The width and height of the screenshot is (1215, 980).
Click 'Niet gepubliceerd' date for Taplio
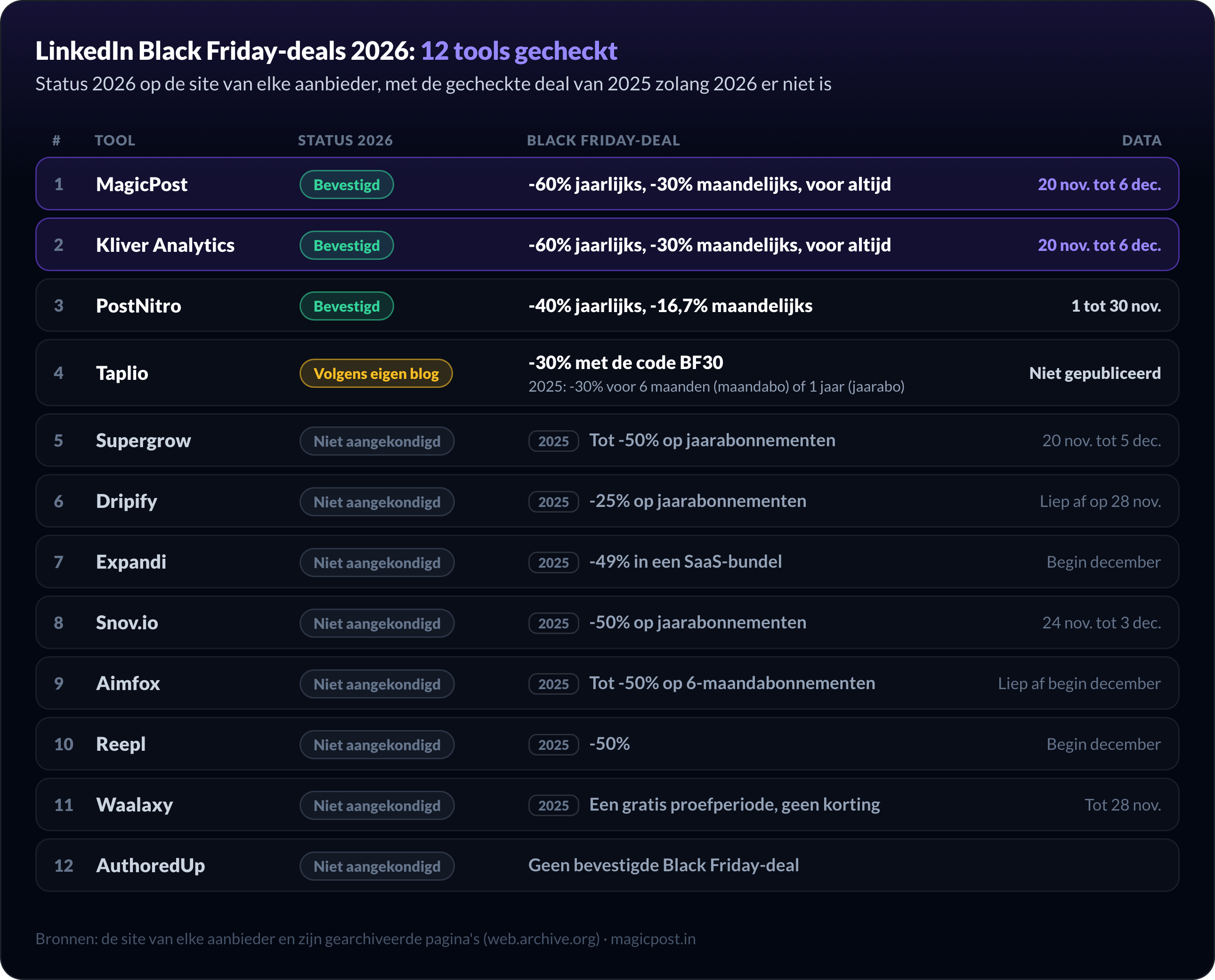[x=1095, y=373]
